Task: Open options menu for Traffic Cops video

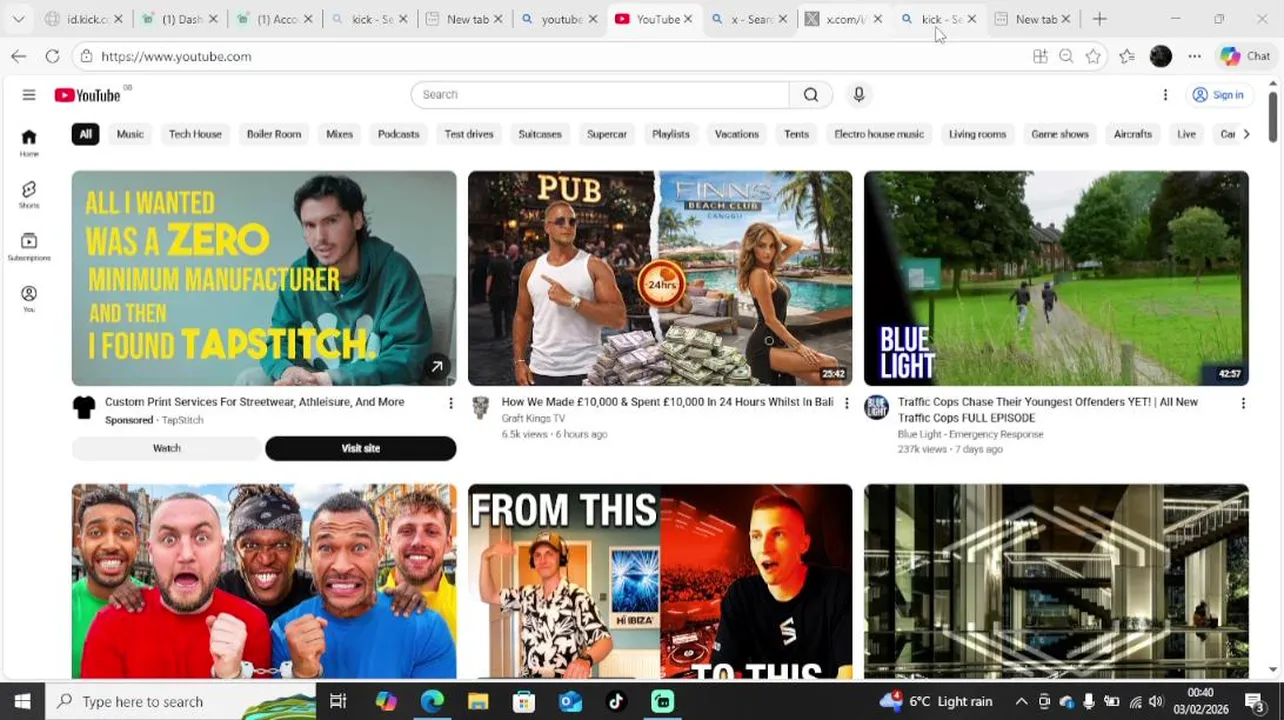Action: [1243, 403]
